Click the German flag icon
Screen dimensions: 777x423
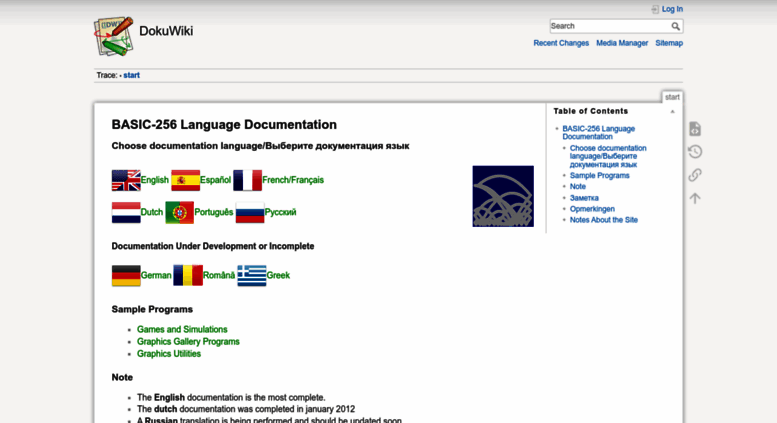(x=126, y=275)
